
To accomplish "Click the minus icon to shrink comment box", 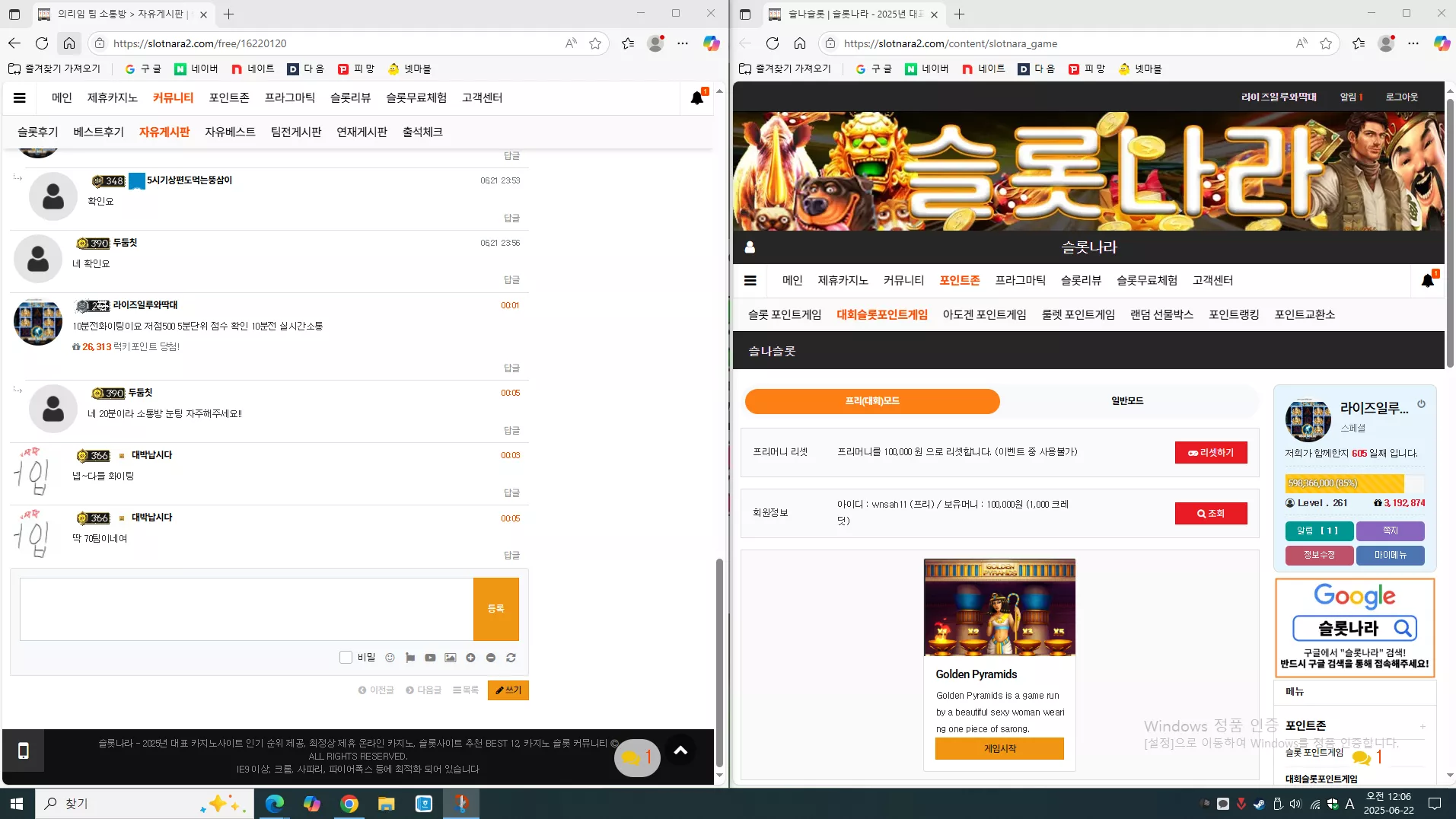I will [x=491, y=658].
